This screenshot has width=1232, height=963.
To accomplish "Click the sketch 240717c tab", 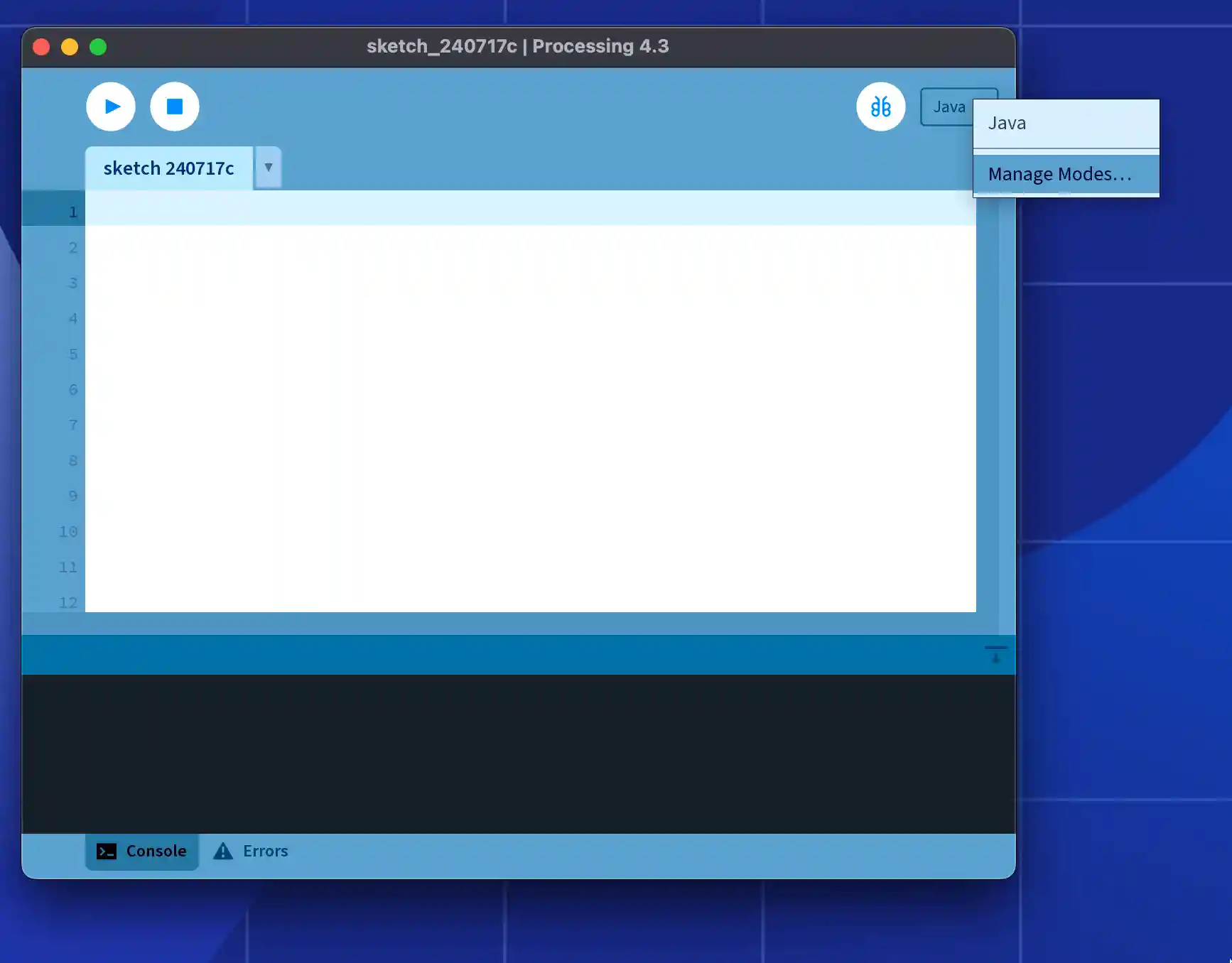I will [x=169, y=168].
